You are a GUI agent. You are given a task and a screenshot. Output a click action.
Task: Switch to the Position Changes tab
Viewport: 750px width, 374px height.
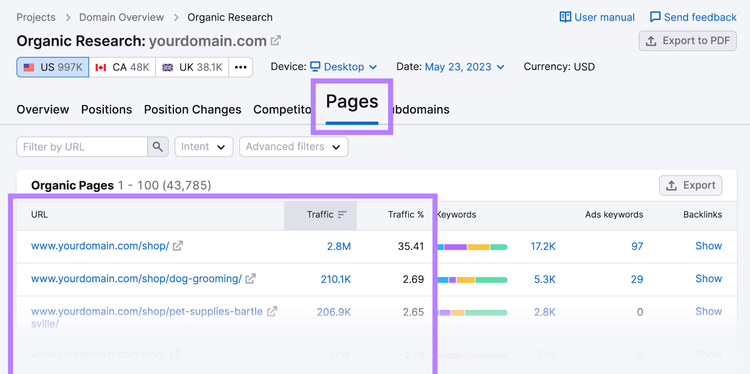point(193,110)
